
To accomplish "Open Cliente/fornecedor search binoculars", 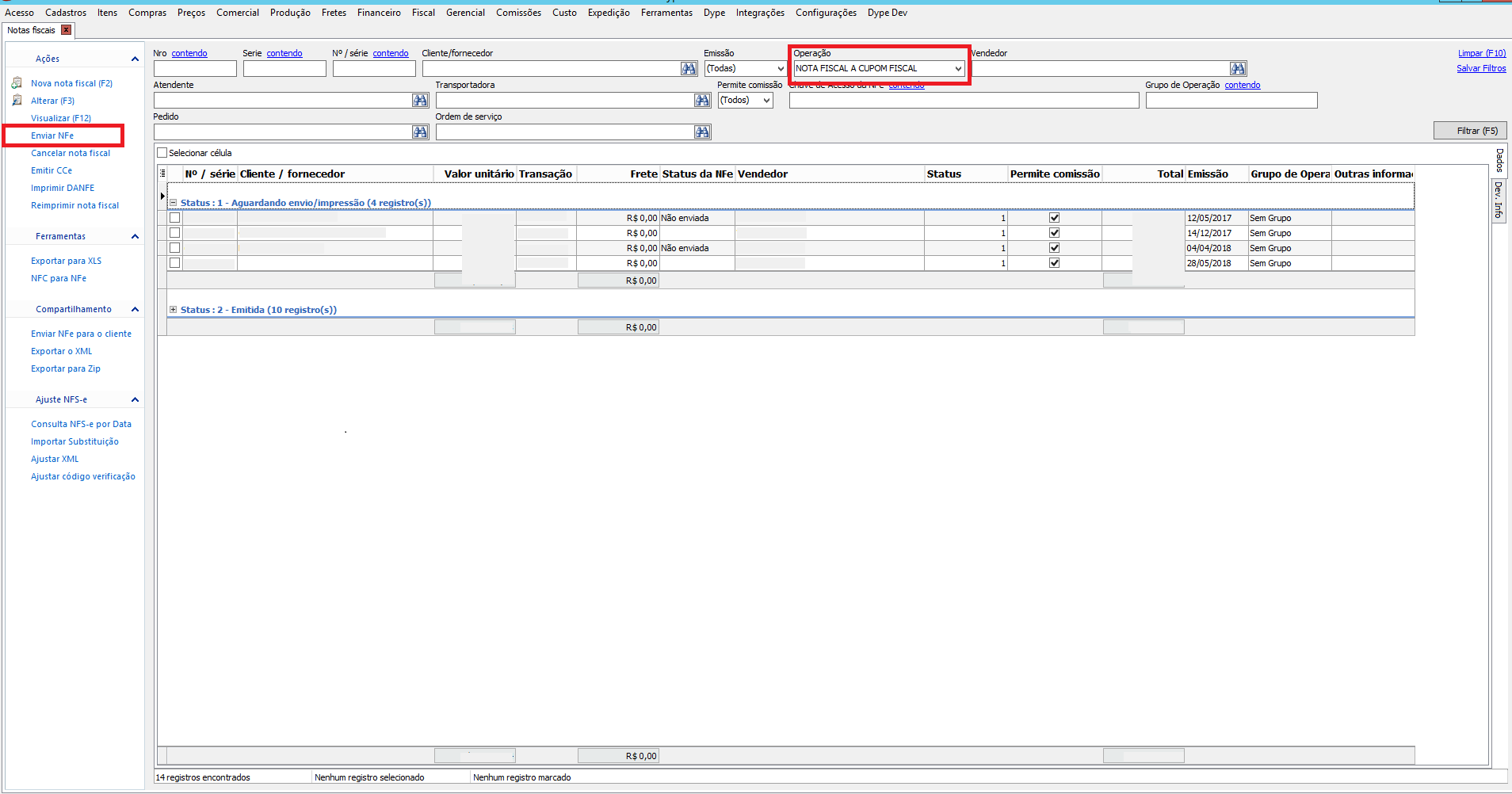I will (x=688, y=69).
